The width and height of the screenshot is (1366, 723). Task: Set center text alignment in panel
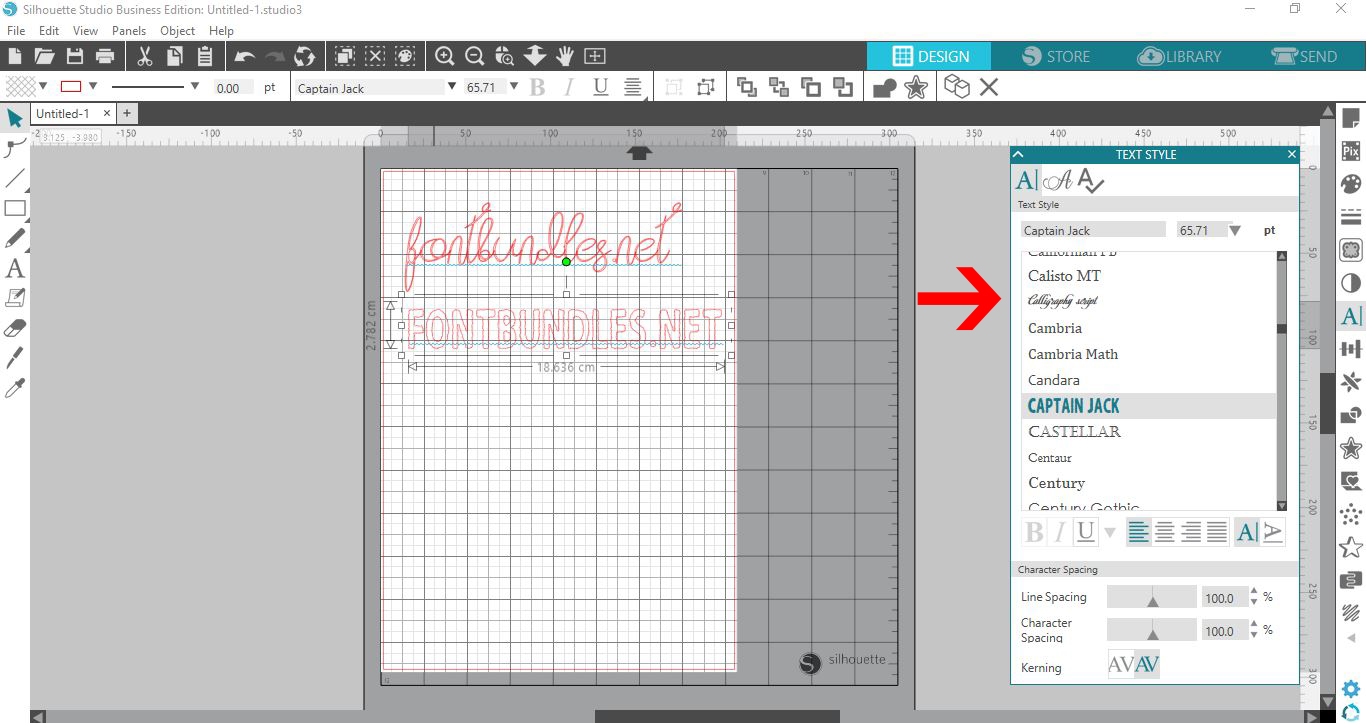click(1165, 532)
